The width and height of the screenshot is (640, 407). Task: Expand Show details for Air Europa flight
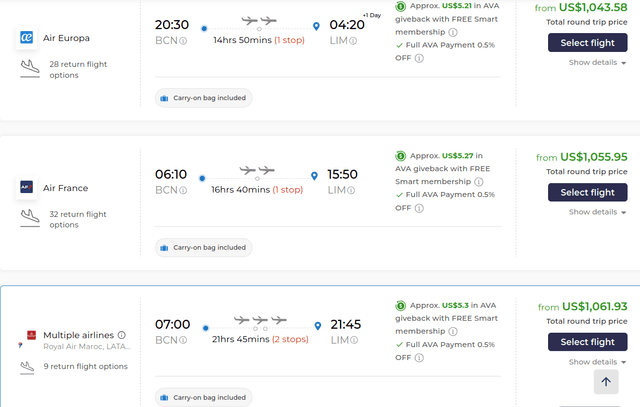click(598, 62)
